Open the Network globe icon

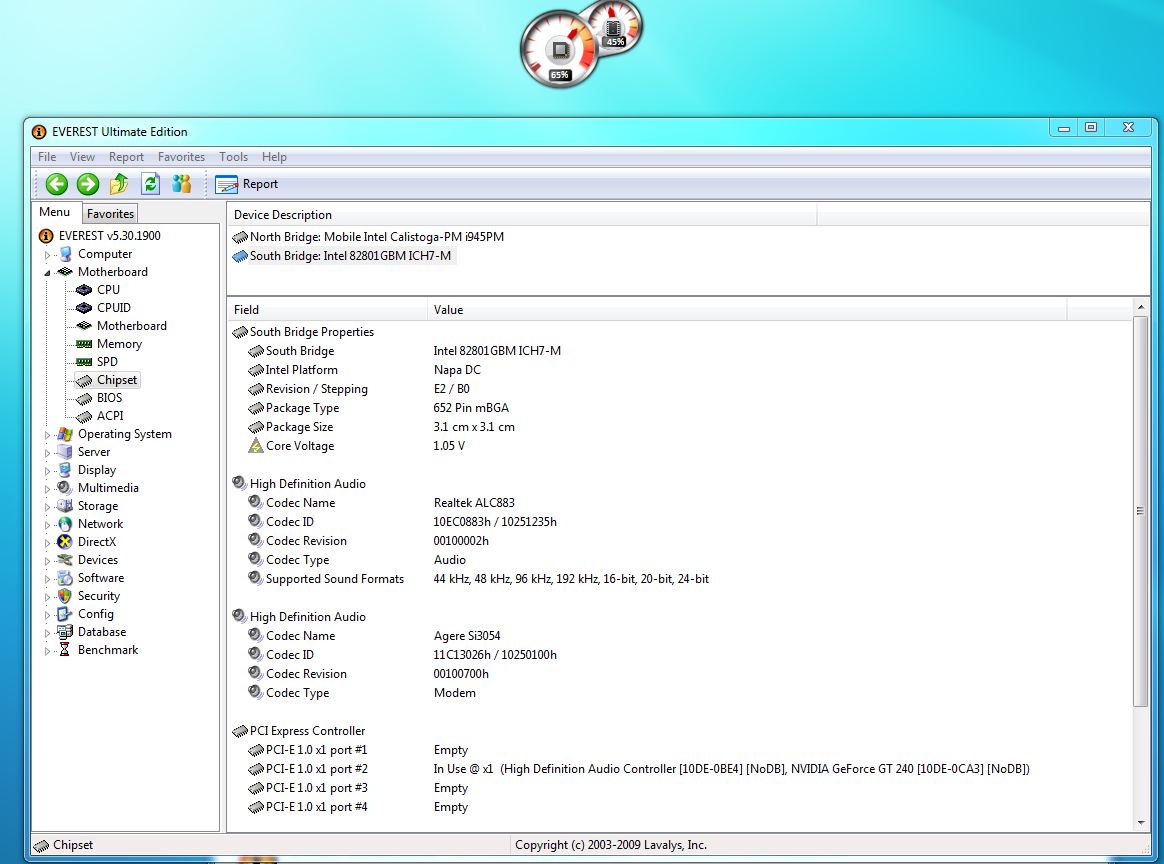click(x=65, y=523)
